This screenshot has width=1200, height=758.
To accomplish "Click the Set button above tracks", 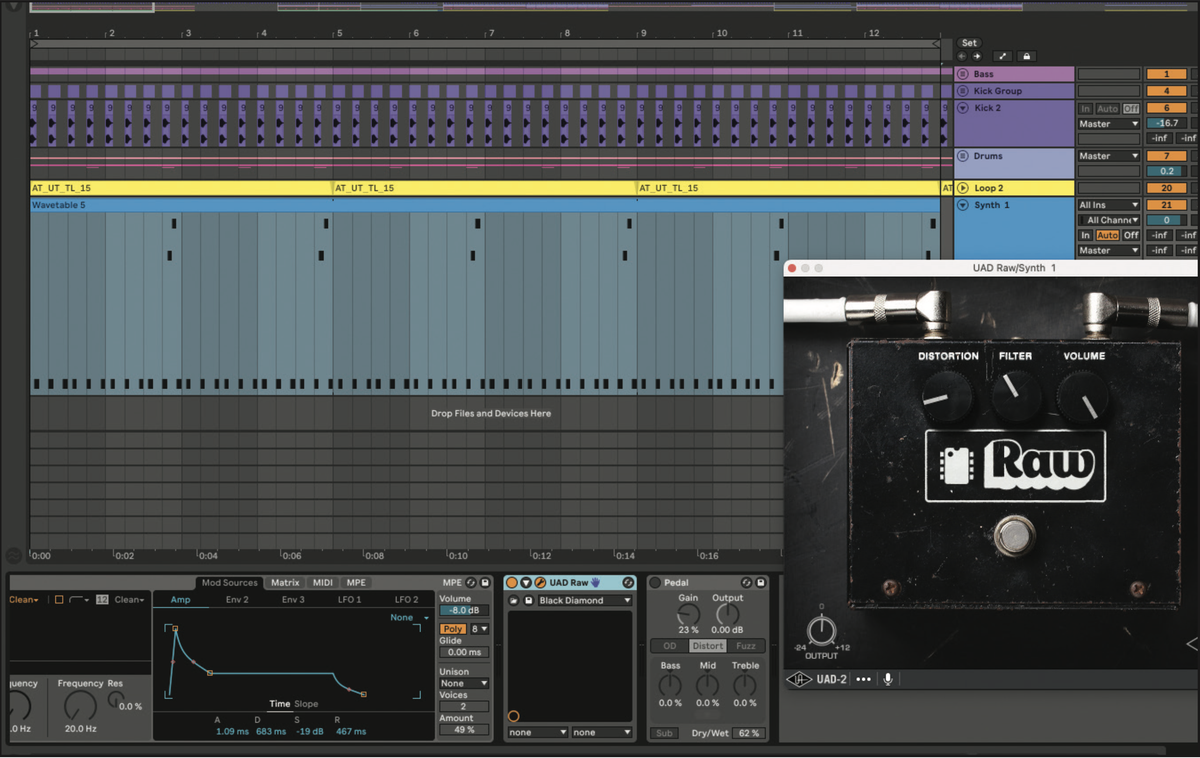I will click(x=968, y=43).
